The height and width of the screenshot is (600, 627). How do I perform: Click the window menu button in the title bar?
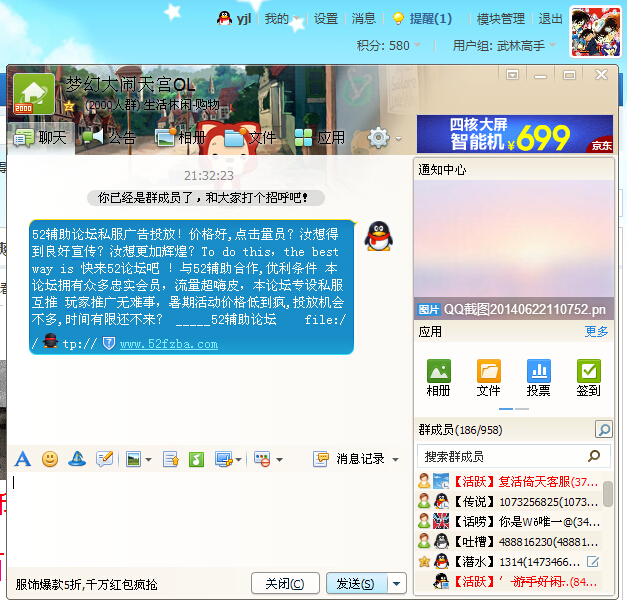pyautogui.click(x=512, y=75)
